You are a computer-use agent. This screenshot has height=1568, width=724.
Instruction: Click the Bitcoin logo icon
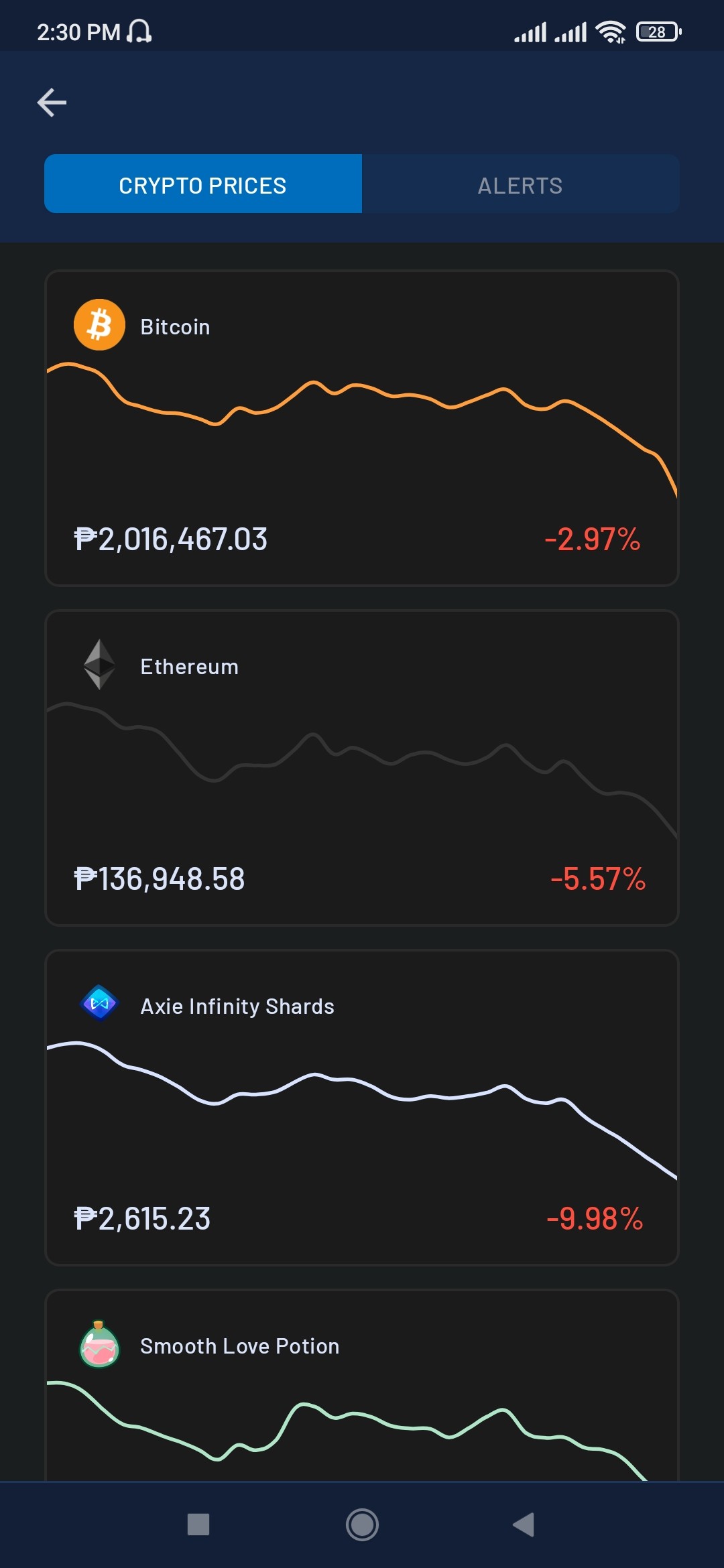coord(99,325)
